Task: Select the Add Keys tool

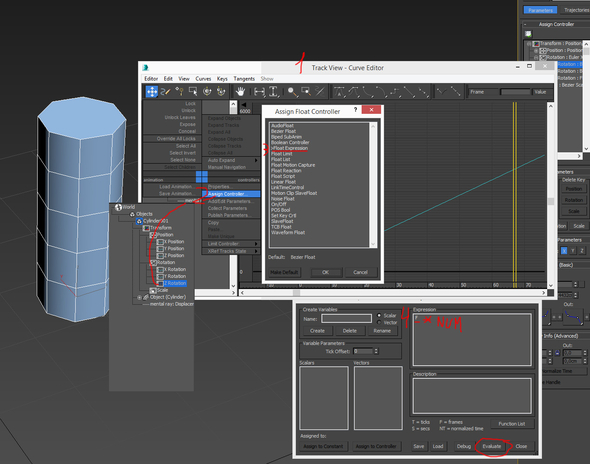Action: click(x=179, y=91)
